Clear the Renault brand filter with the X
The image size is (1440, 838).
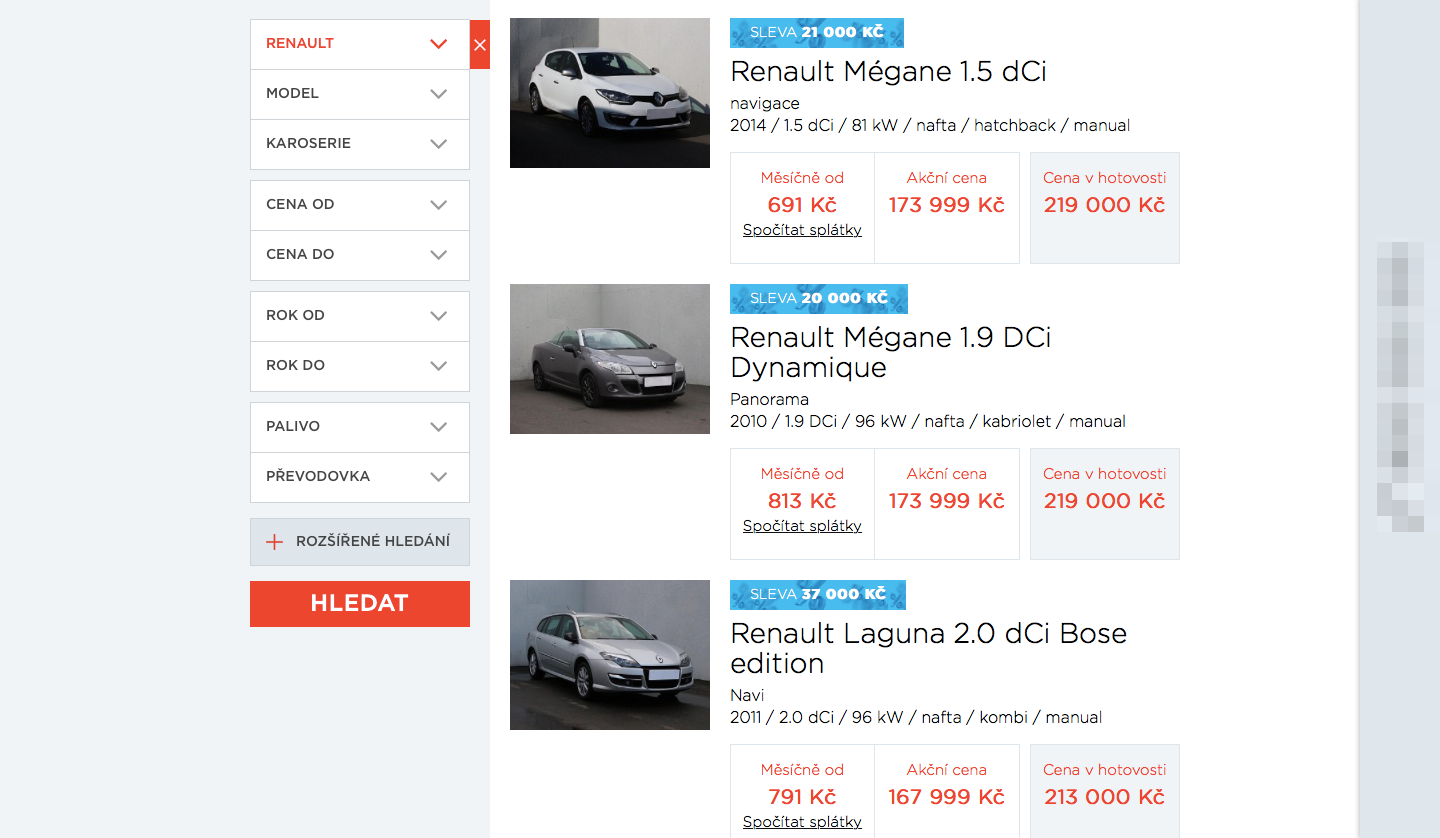pos(480,44)
